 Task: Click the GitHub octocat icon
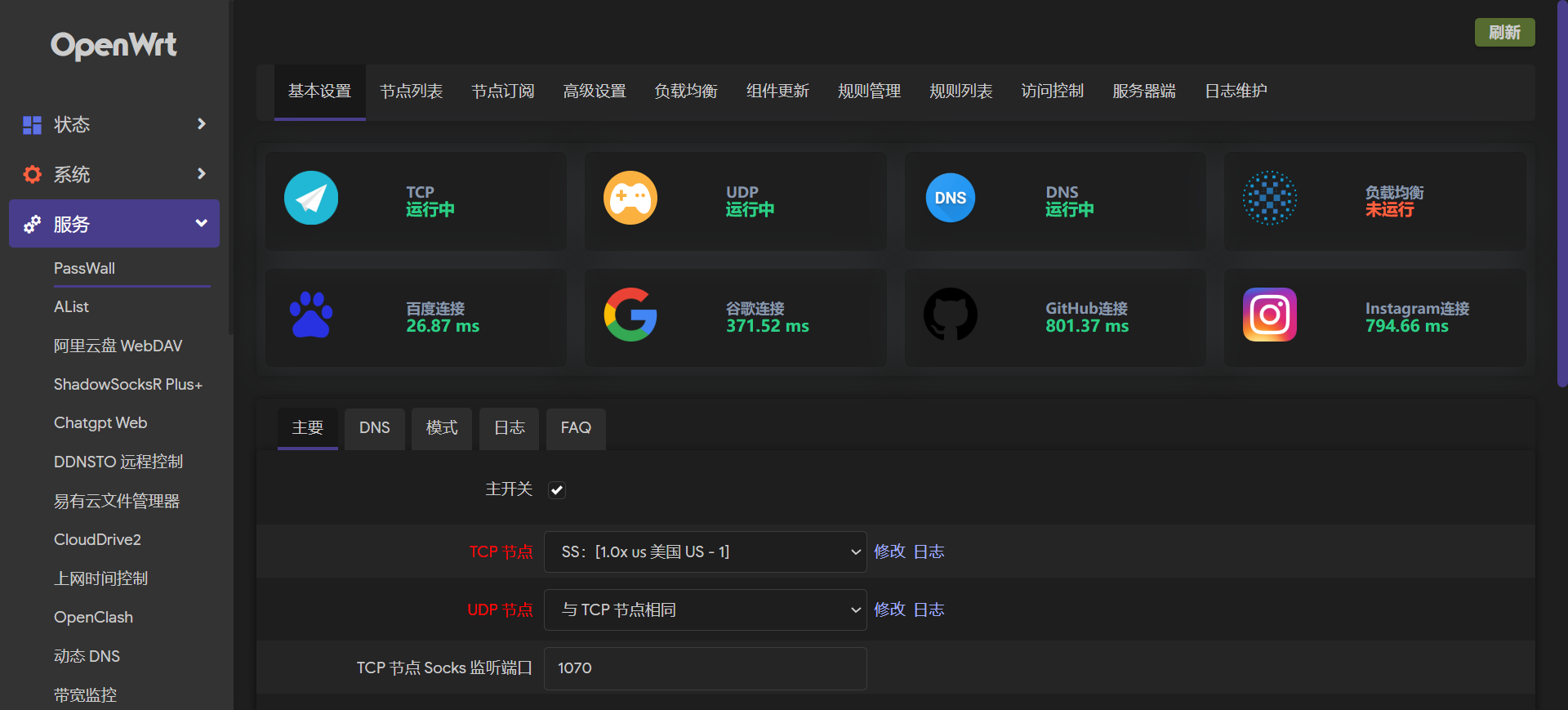pos(951,315)
